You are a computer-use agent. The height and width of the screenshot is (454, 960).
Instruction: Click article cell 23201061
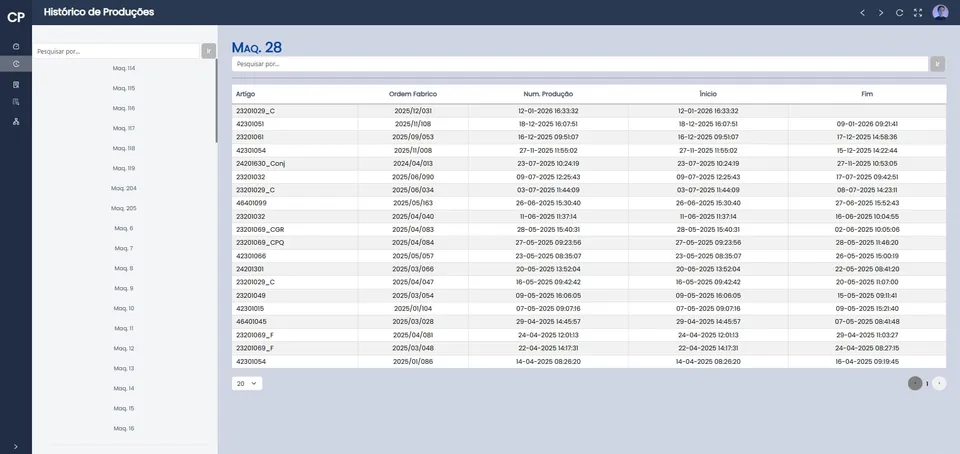(295, 137)
